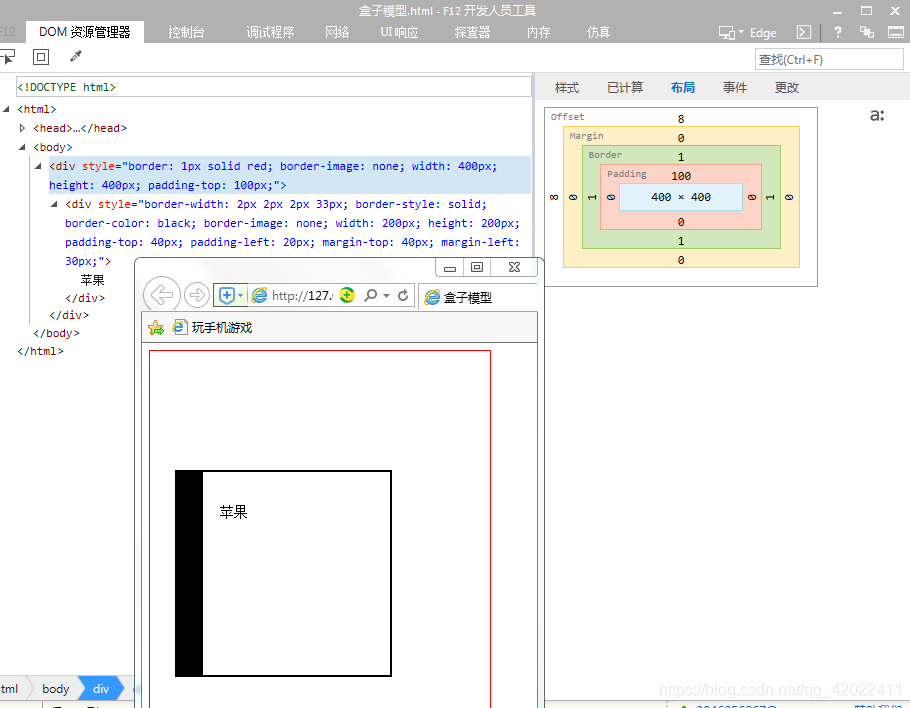Minimize the IE browser window

[450, 268]
